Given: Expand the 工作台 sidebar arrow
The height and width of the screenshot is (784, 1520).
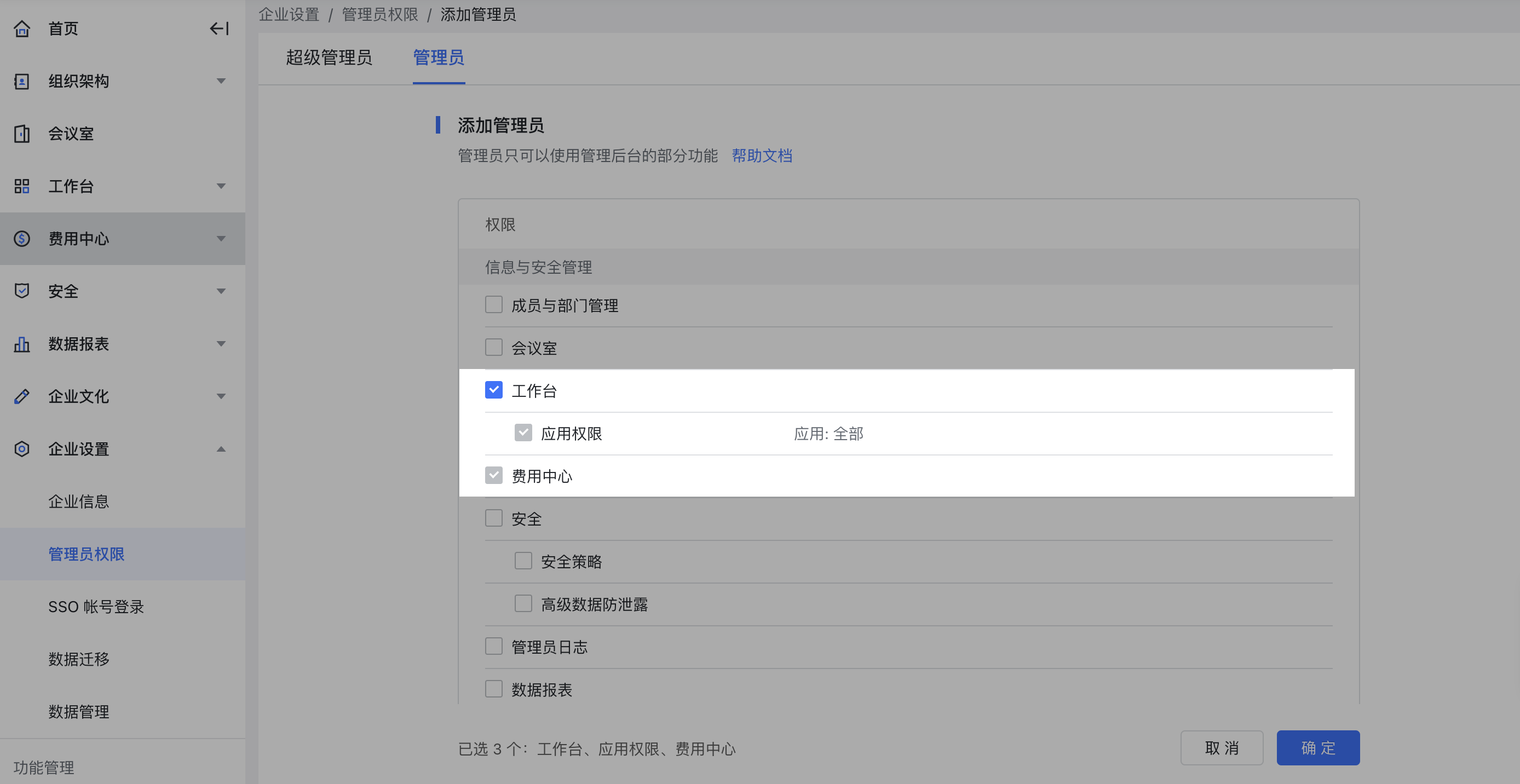Looking at the screenshot, I should (221, 186).
